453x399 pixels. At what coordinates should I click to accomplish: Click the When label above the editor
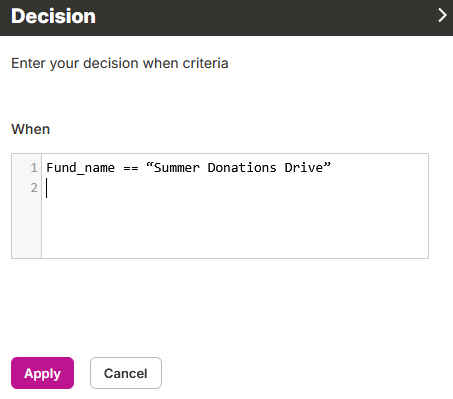pyautogui.click(x=31, y=129)
